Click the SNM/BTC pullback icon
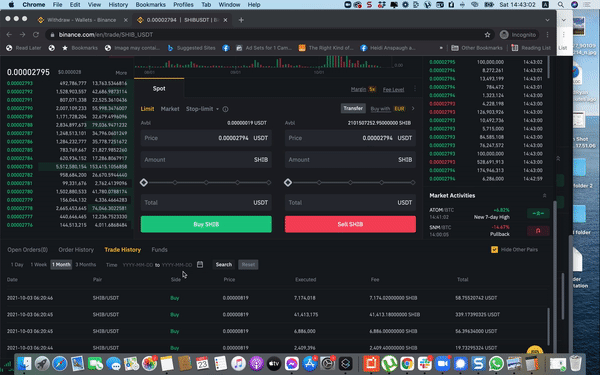Image resolution: width=600 pixels, height=375 pixels. (x=538, y=230)
